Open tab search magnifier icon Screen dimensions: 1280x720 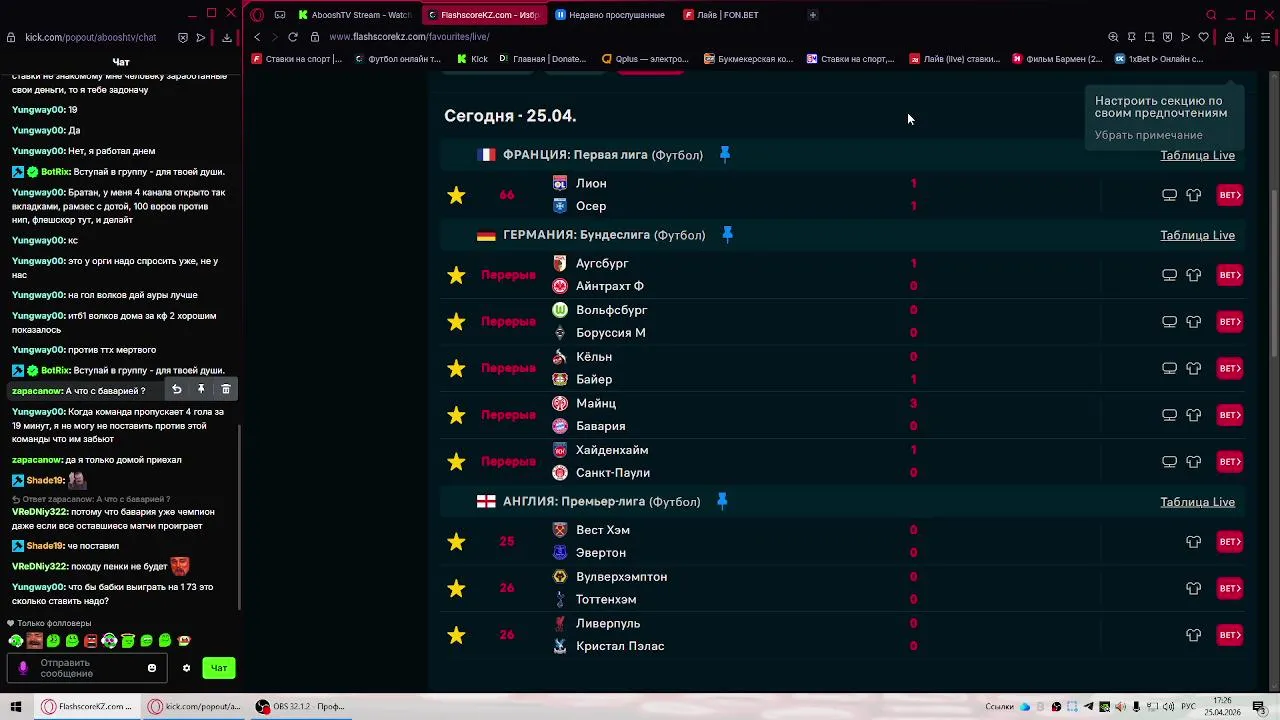[x=1211, y=15]
